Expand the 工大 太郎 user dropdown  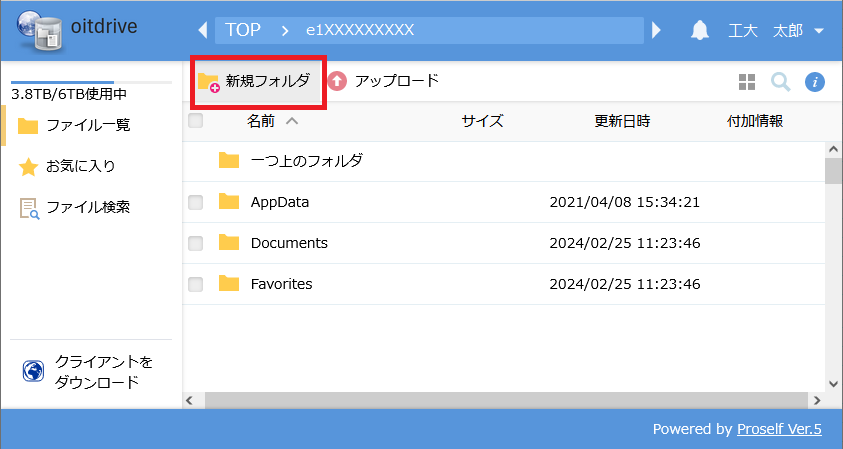click(818, 30)
